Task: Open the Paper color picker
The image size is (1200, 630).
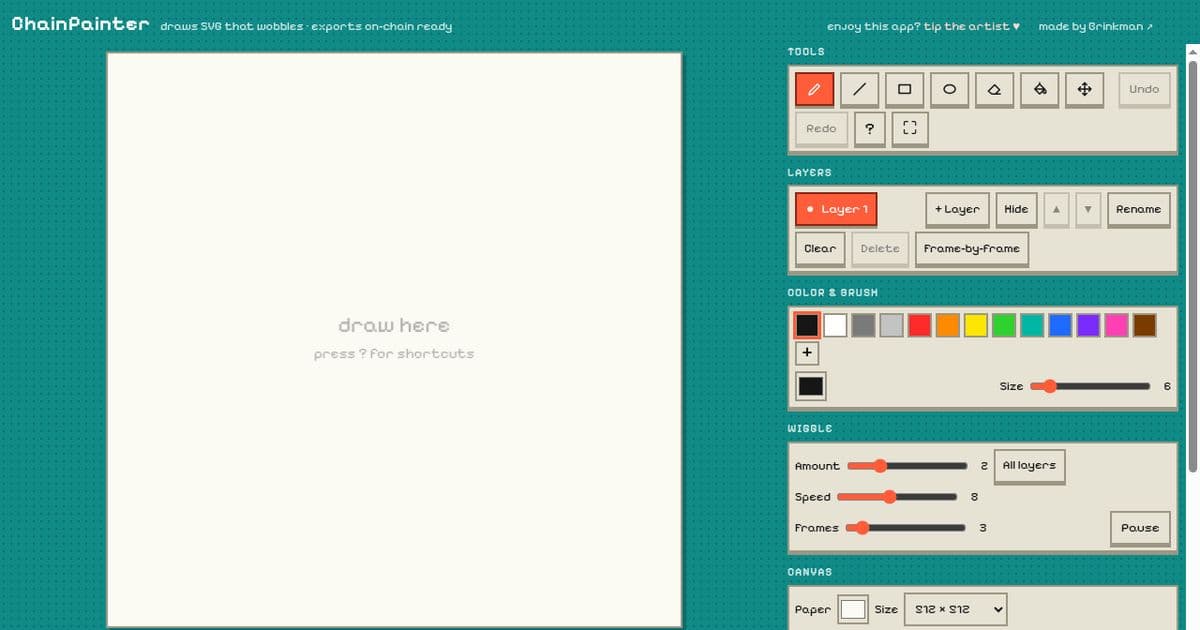Action: [x=853, y=609]
